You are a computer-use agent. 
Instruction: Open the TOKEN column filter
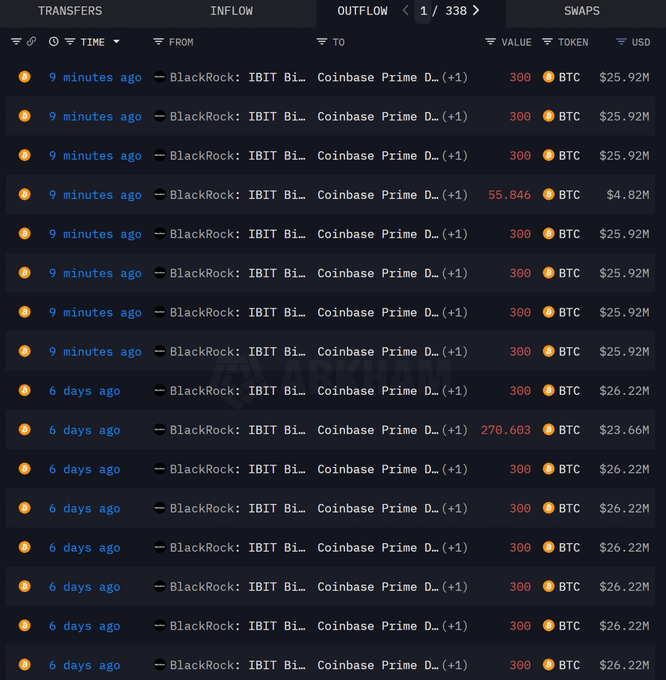[x=548, y=42]
